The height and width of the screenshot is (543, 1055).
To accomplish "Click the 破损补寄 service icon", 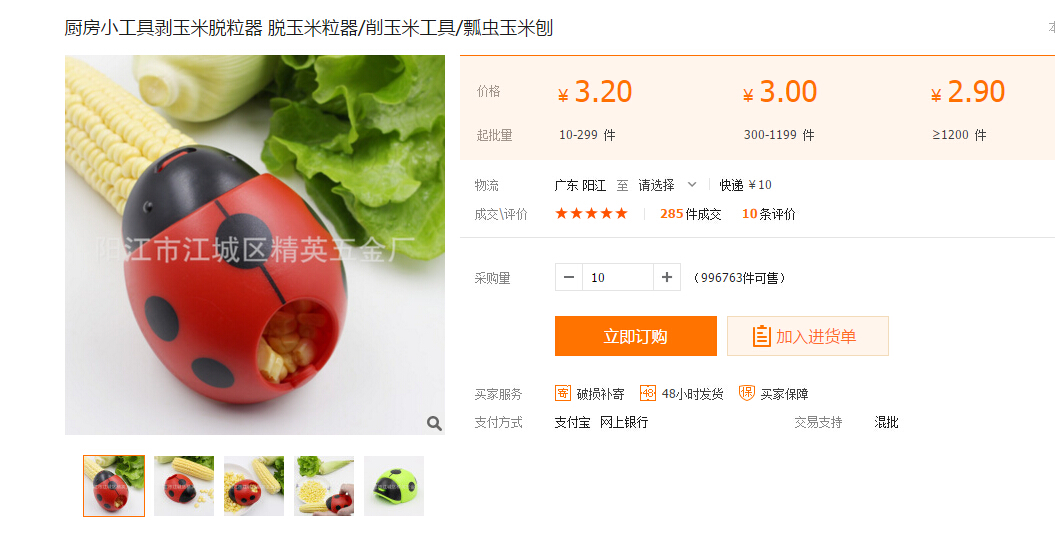I will (562, 393).
